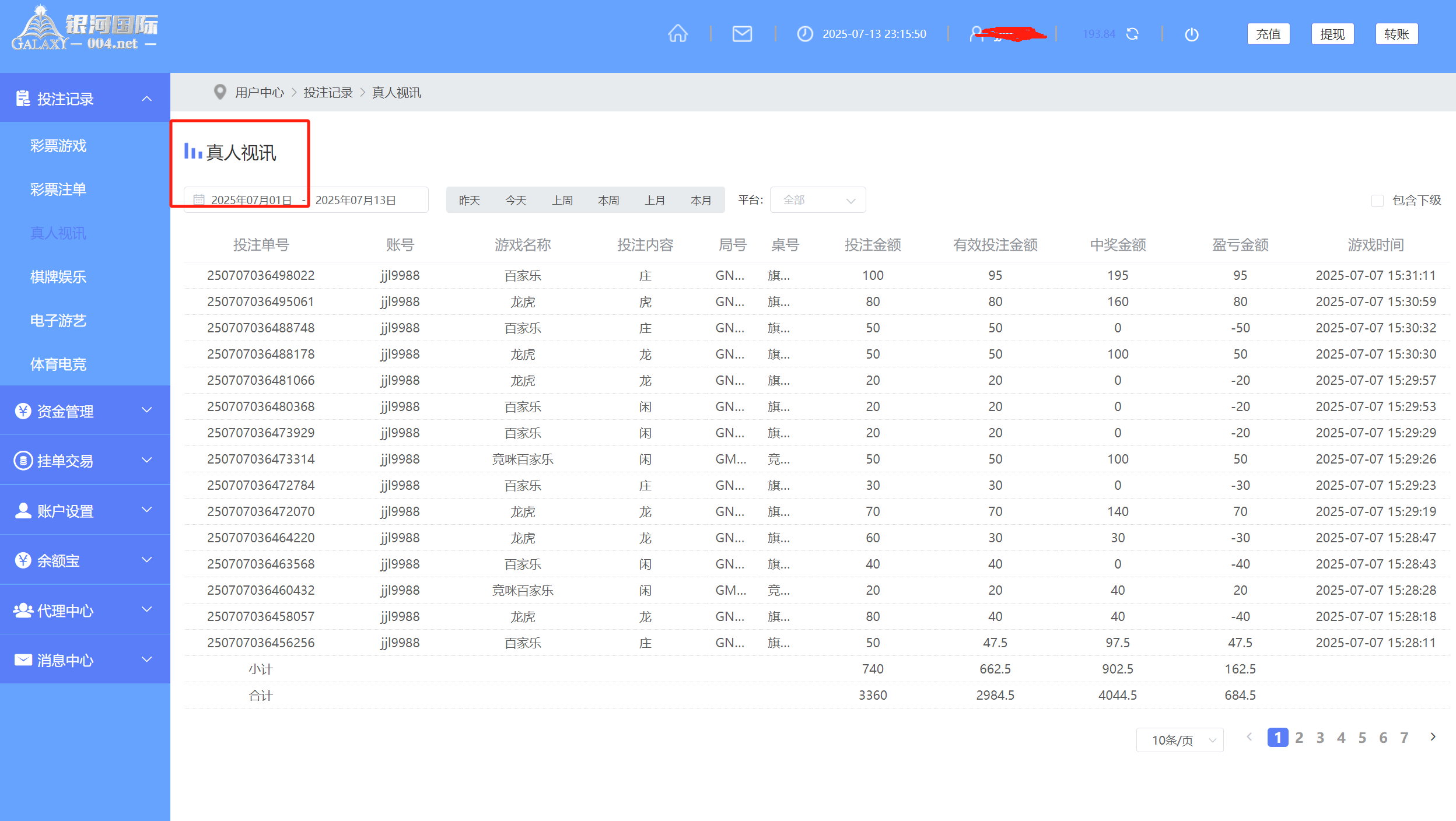Image resolution: width=1456 pixels, height=821 pixels.
Task: Click the Galaxy logo at top left
Action: tap(85, 29)
